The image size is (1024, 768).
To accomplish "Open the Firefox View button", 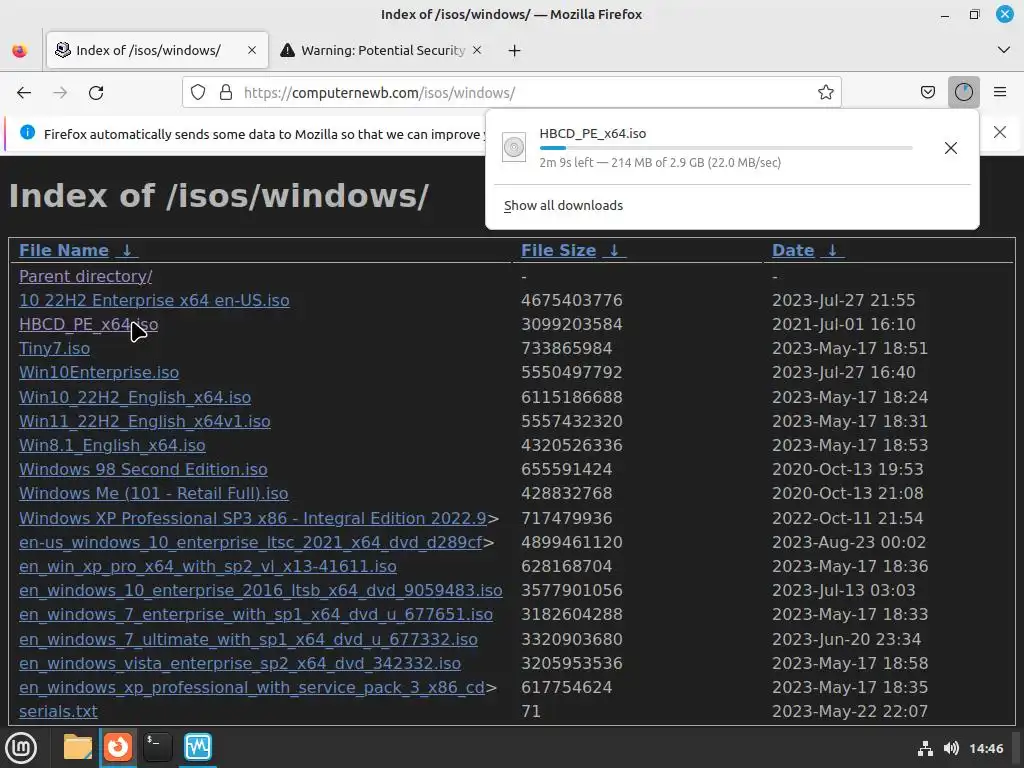I will pyautogui.click(x=20, y=50).
